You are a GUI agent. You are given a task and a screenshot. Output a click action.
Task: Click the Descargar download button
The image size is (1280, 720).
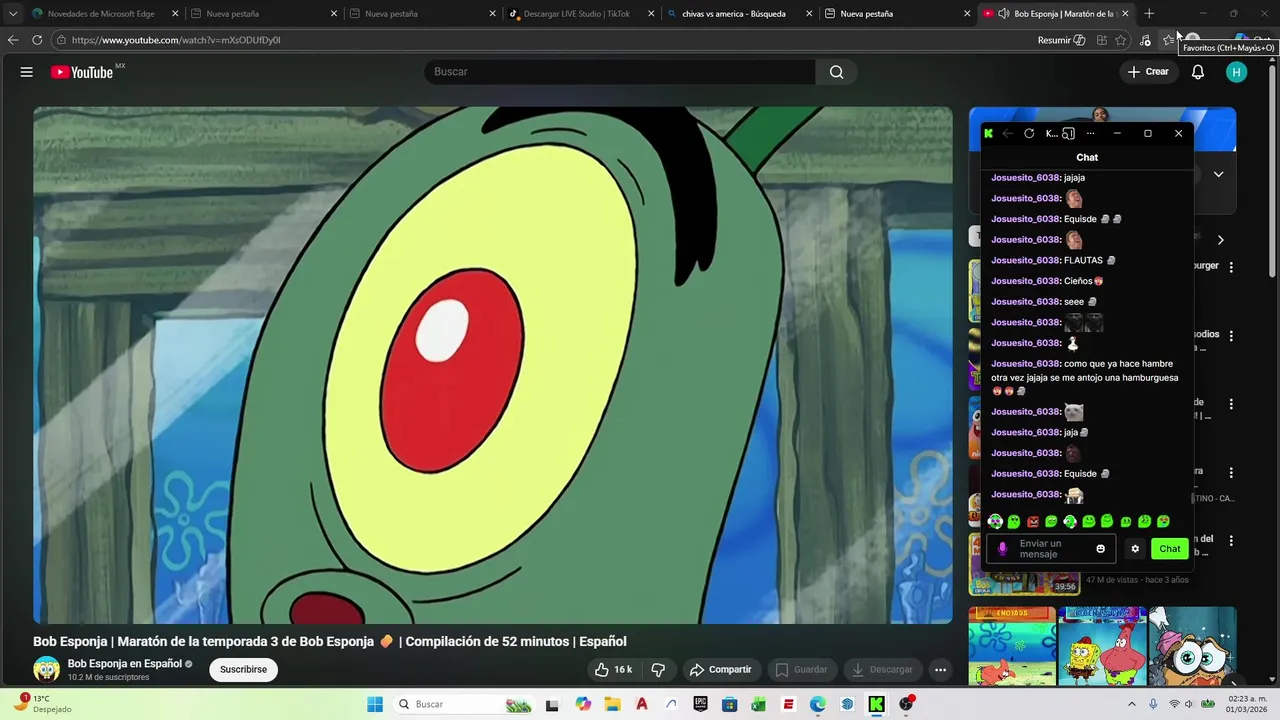pyautogui.click(x=881, y=669)
